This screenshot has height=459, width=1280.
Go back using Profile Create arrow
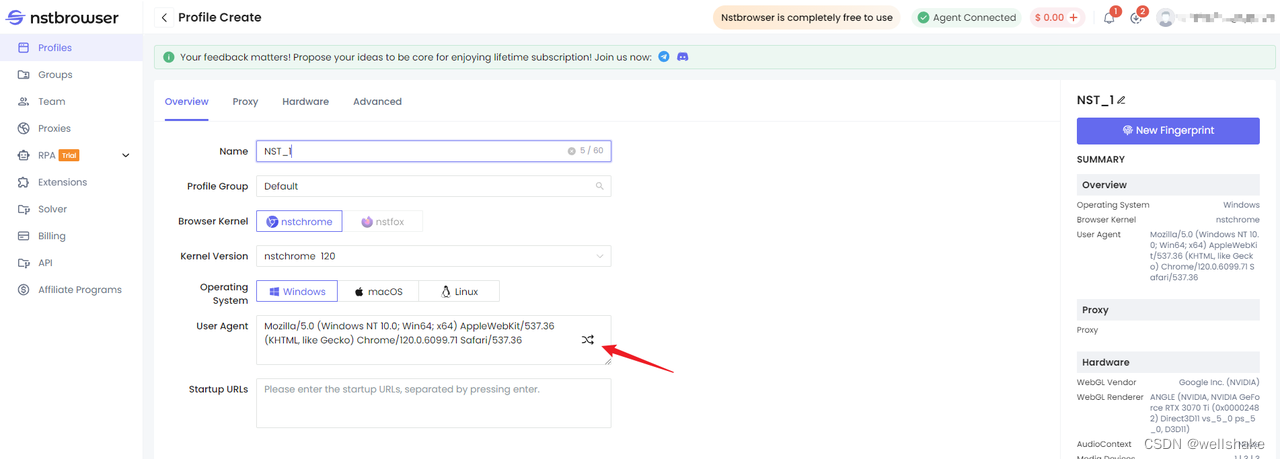pyautogui.click(x=165, y=17)
